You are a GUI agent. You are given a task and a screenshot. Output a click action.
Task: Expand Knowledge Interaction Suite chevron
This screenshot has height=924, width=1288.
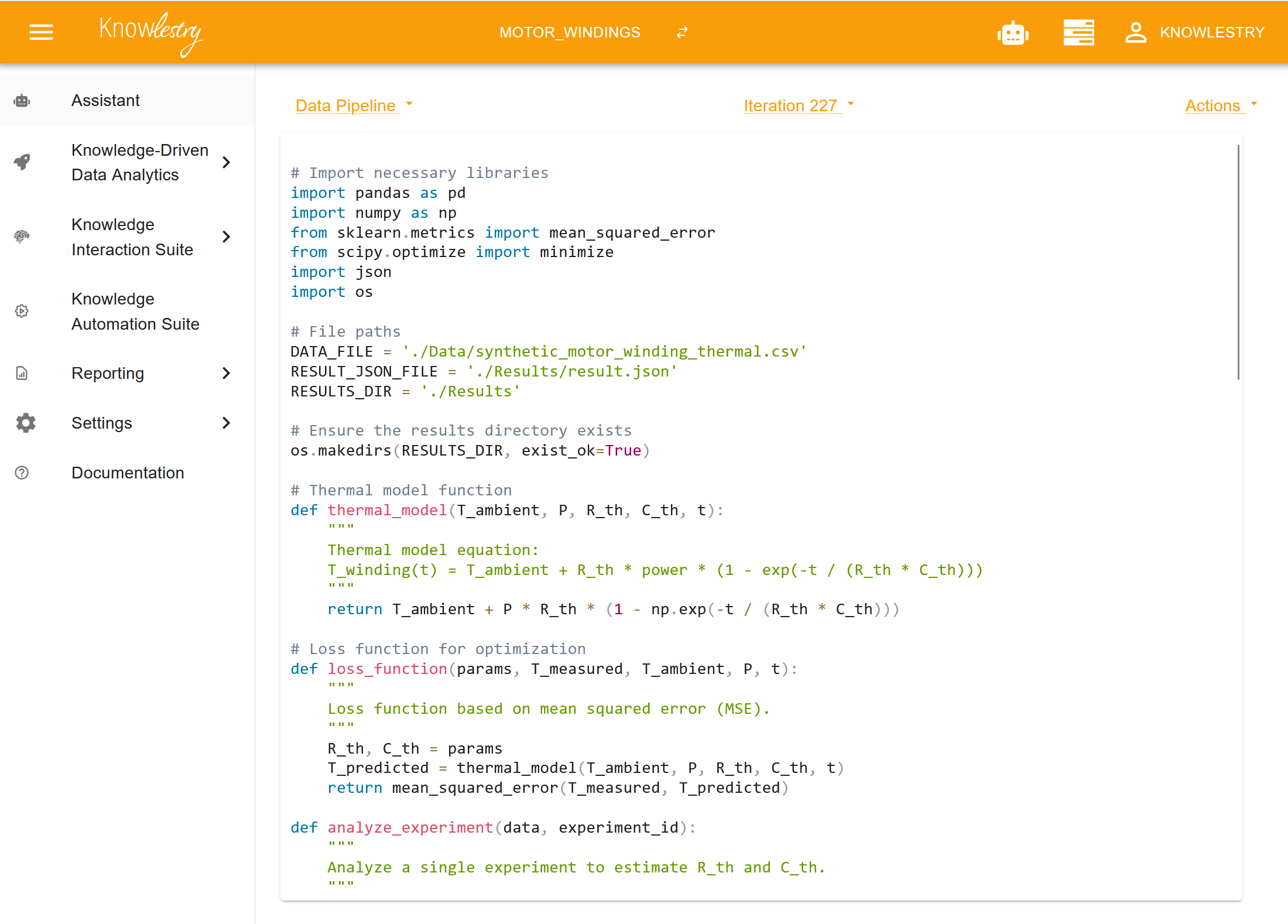pyautogui.click(x=227, y=237)
